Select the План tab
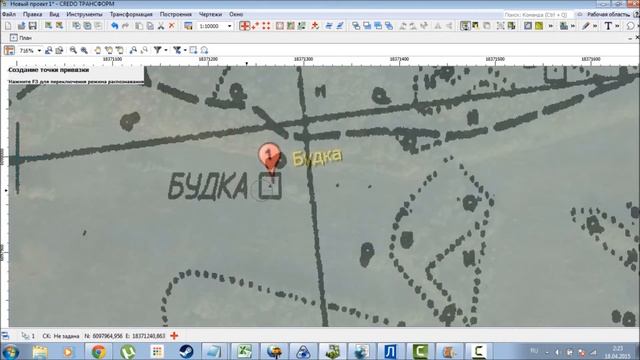 (21, 38)
